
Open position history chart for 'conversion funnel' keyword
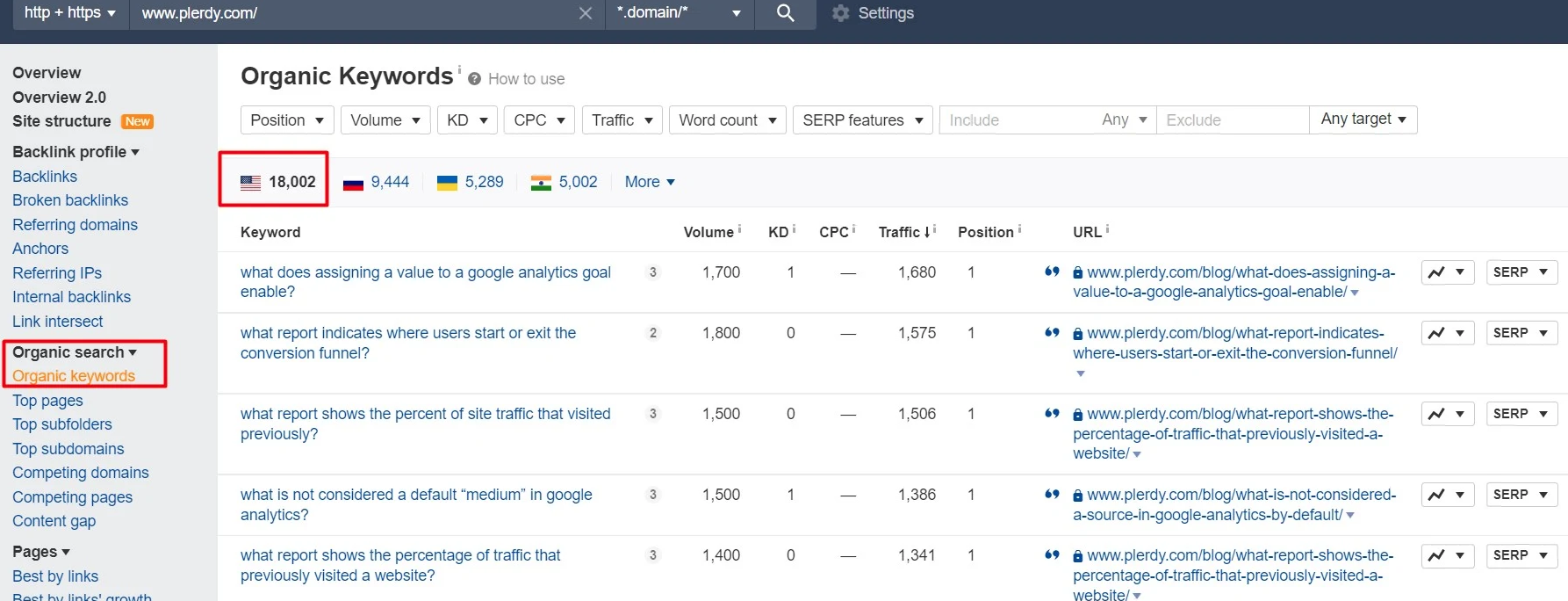pyautogui.click(x=1448, y=333)
